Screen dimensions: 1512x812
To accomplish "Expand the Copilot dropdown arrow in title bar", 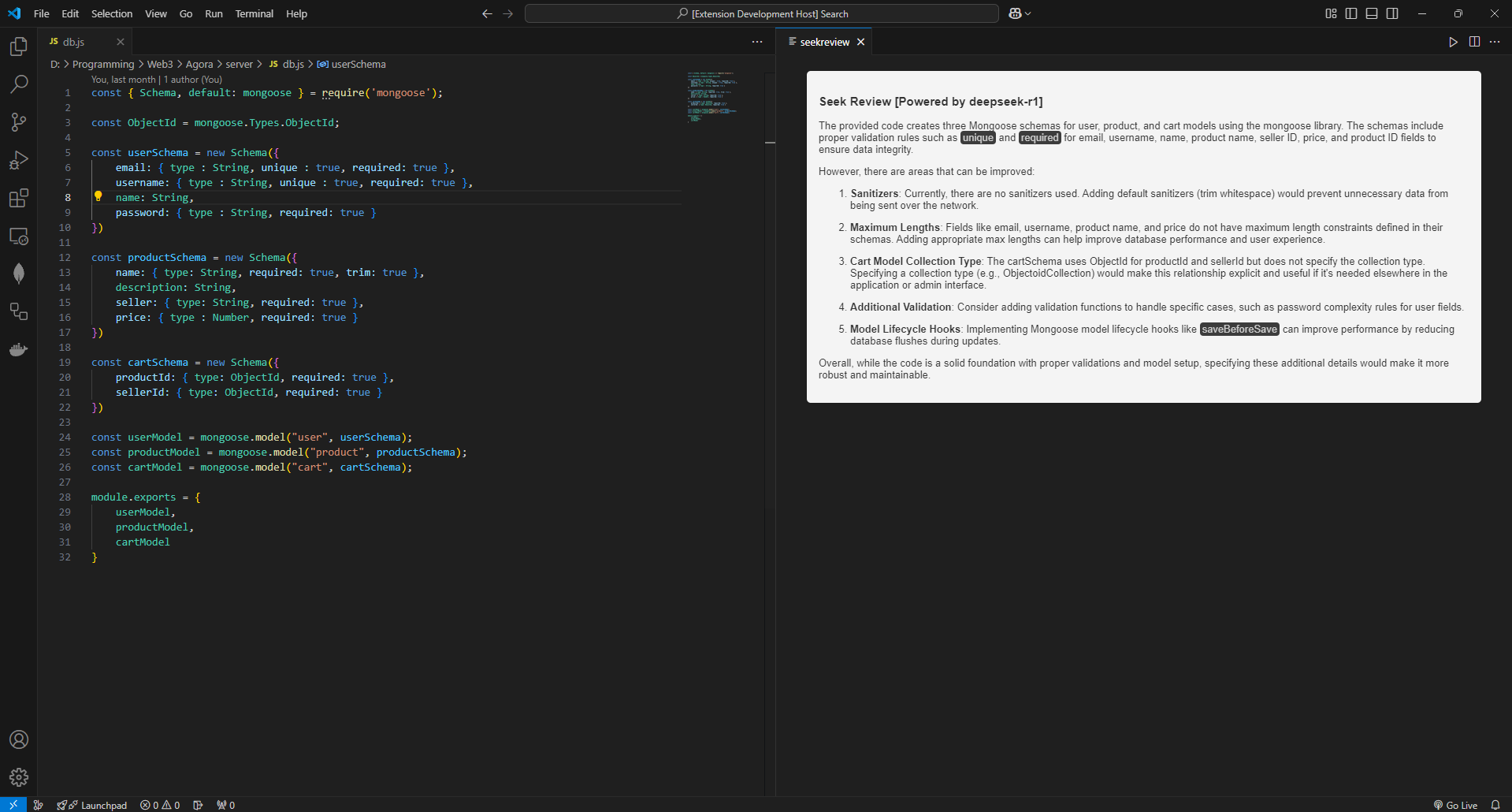I will (1028, 13).
